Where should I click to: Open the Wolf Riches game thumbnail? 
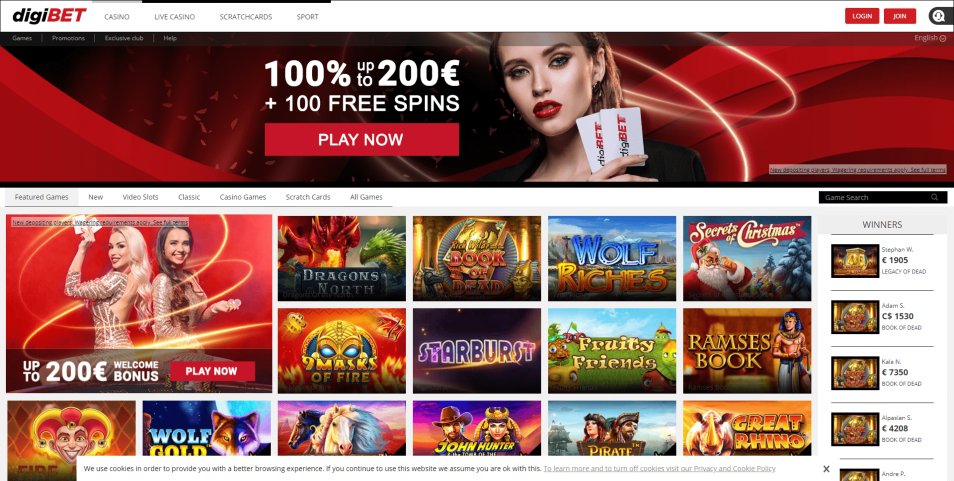611,258
